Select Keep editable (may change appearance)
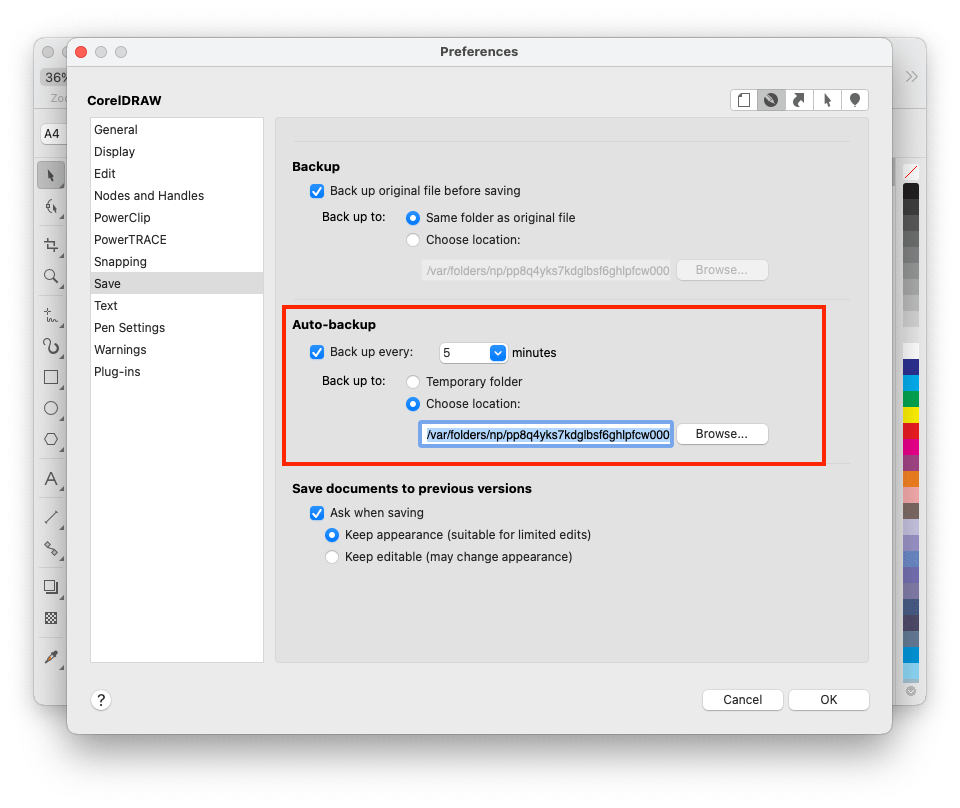Image resolution: width=960 pixels, height=808 pixels. [332, 557]
